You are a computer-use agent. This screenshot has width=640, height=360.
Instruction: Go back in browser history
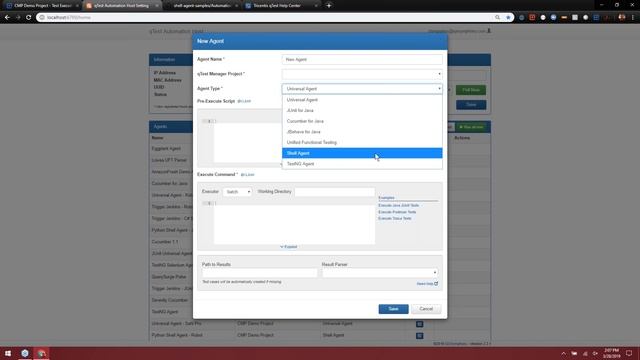pos(7,18)
